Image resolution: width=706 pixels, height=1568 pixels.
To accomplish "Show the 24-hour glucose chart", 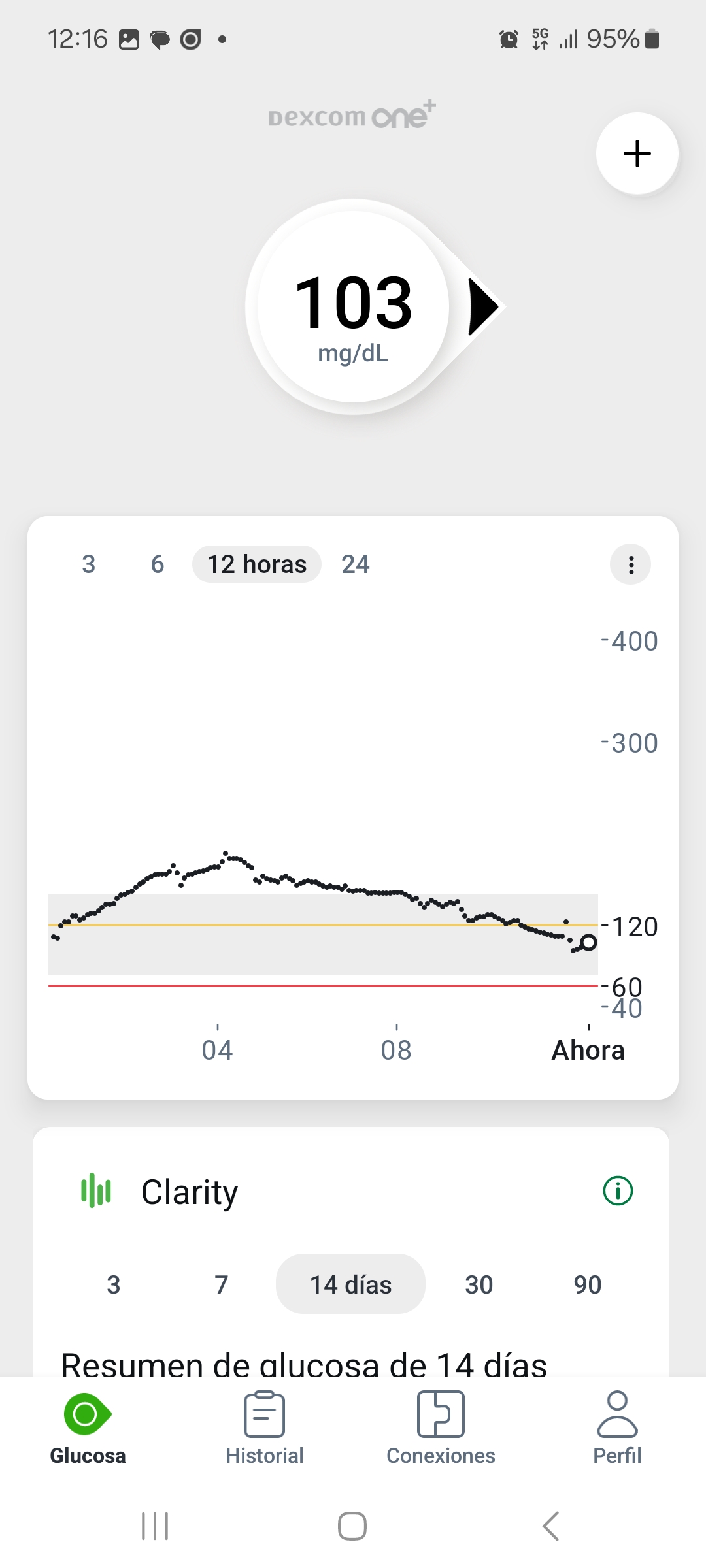I will (356, 564).
